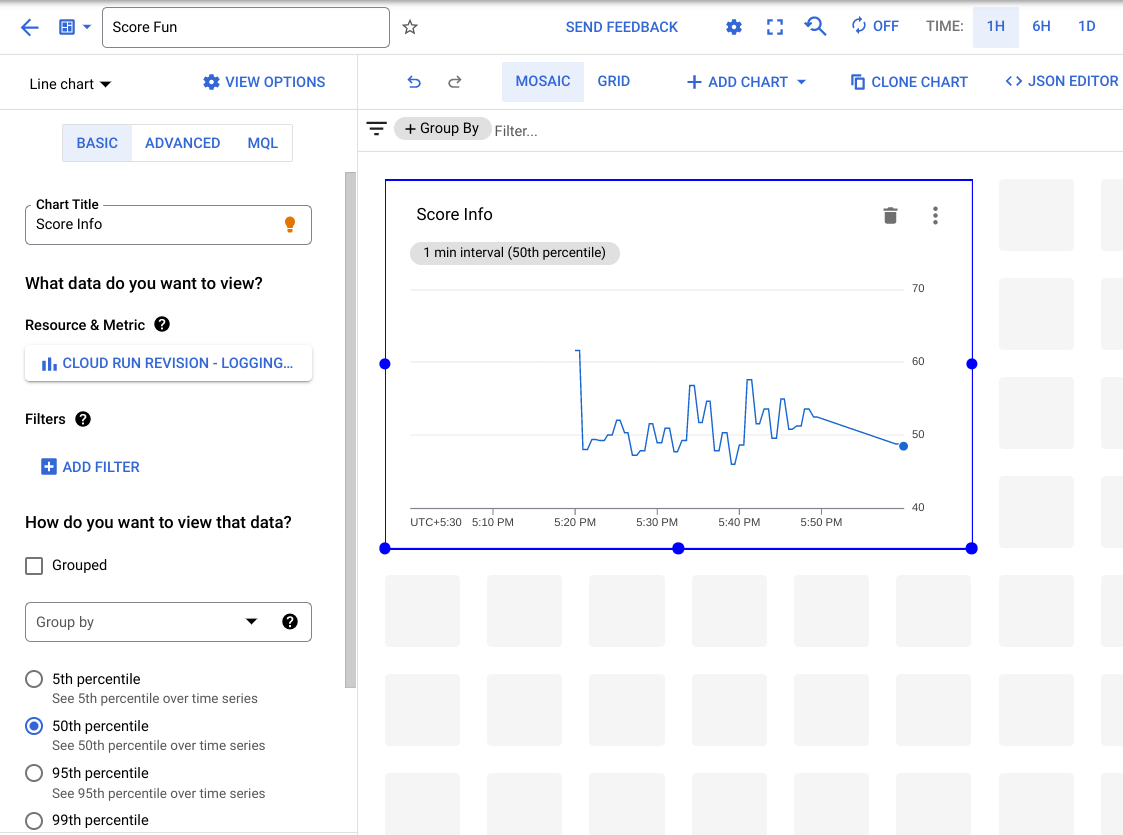Click the reset zoom magnifier icon

(815, 26)
